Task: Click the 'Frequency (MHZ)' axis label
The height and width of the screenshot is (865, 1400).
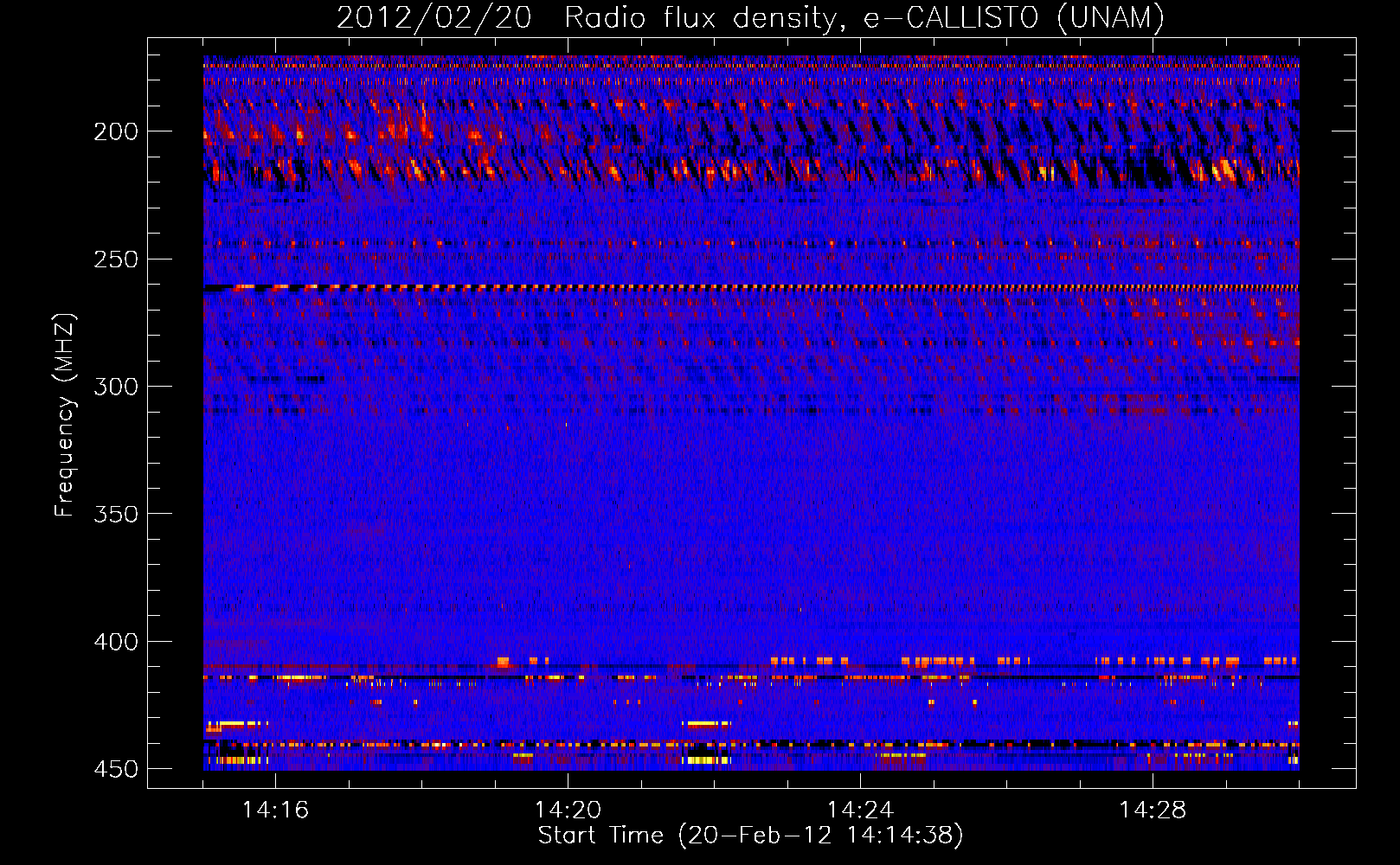Action: (x=65, y=415)
